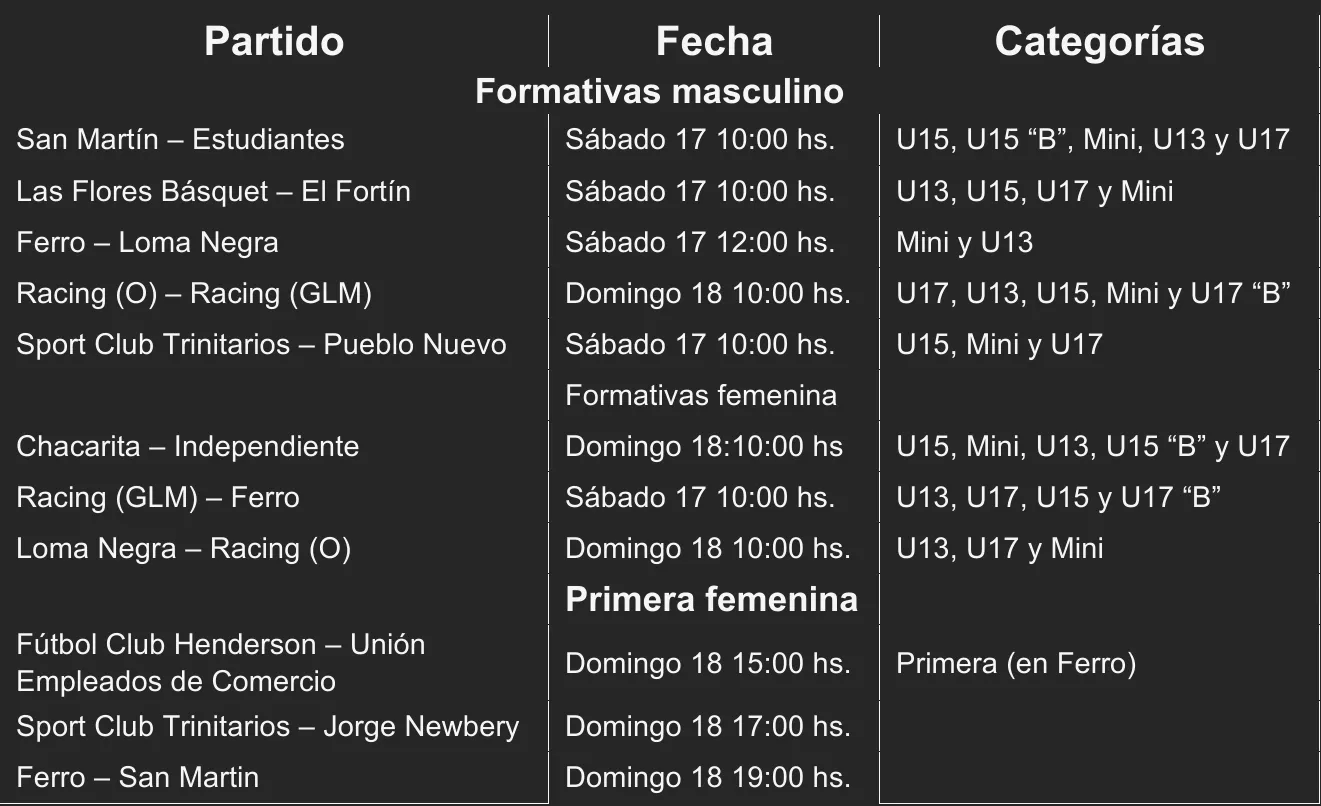Image resolution: width=1321 pixels, height=806 pixels.
Task: Click the "Domingo 18 19:00 hs." date cell
Action: coord(708,777)
